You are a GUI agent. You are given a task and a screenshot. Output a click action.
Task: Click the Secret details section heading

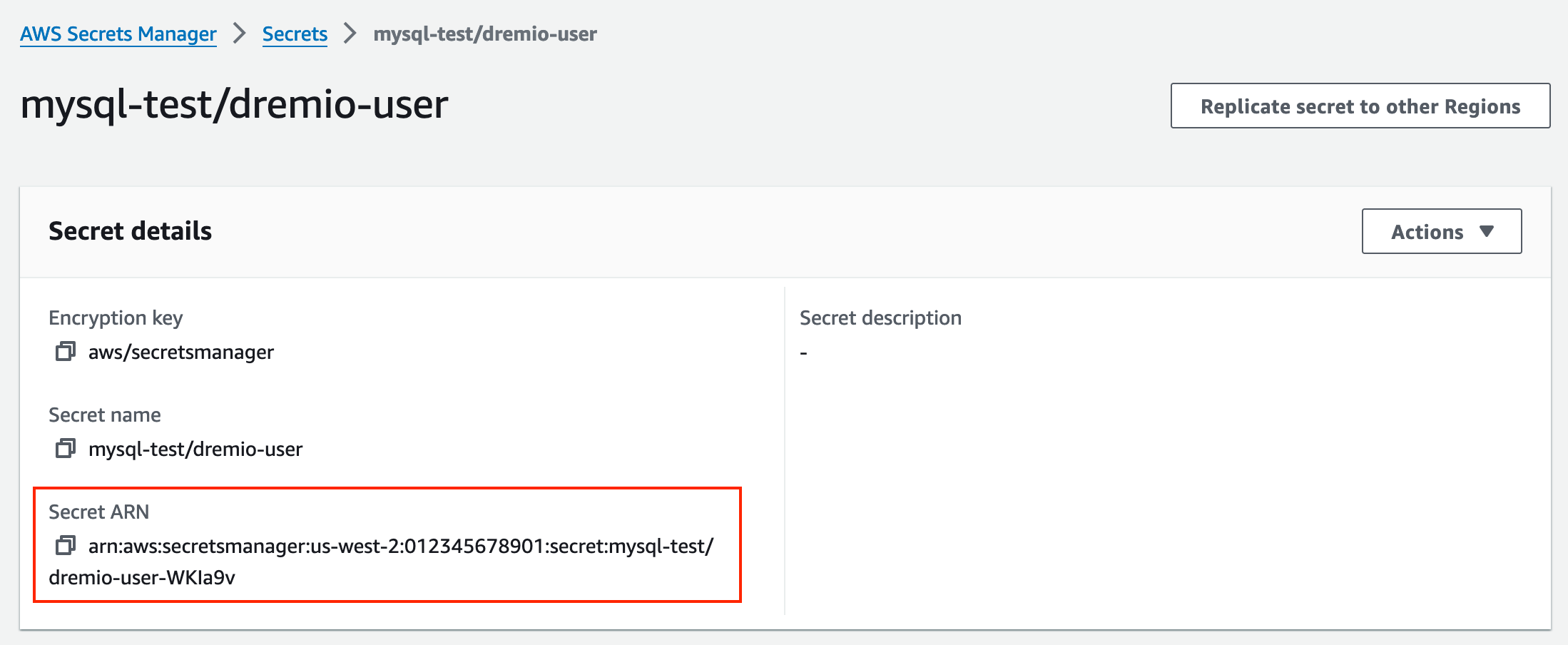point(130,230)
